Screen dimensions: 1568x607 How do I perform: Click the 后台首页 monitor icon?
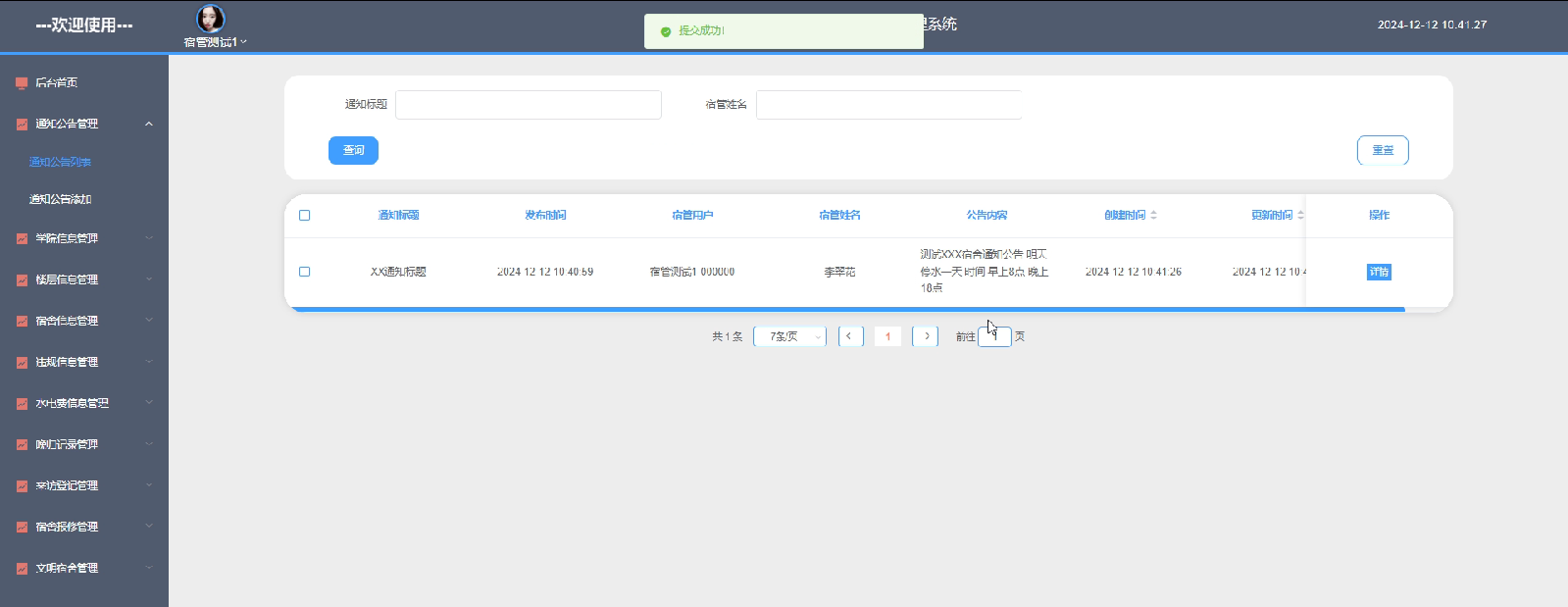click(22, 83)
